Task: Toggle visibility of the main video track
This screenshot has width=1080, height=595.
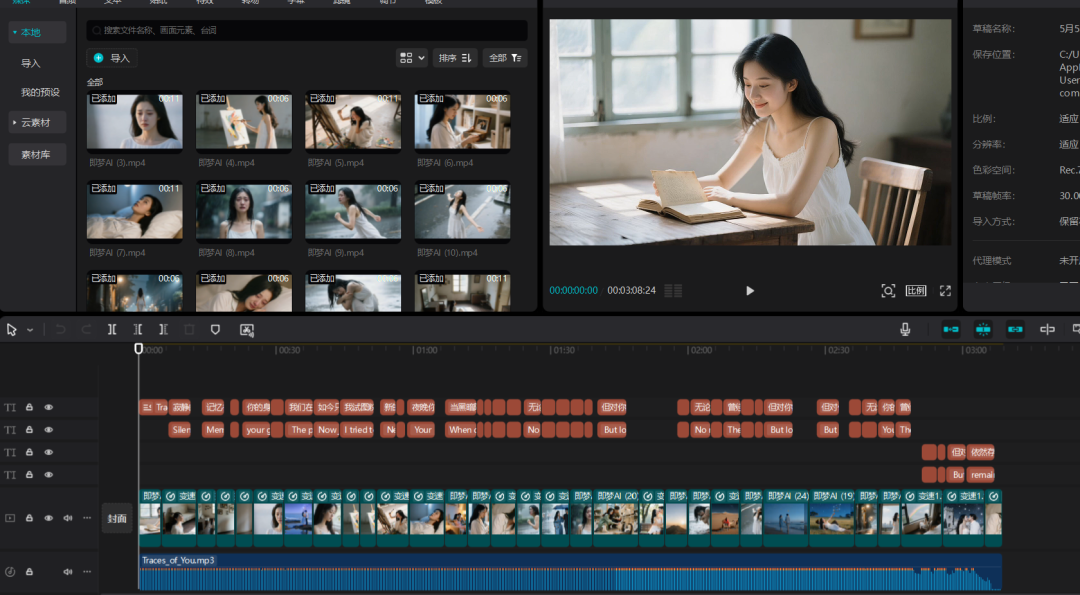Action: [x=48, y=518]
